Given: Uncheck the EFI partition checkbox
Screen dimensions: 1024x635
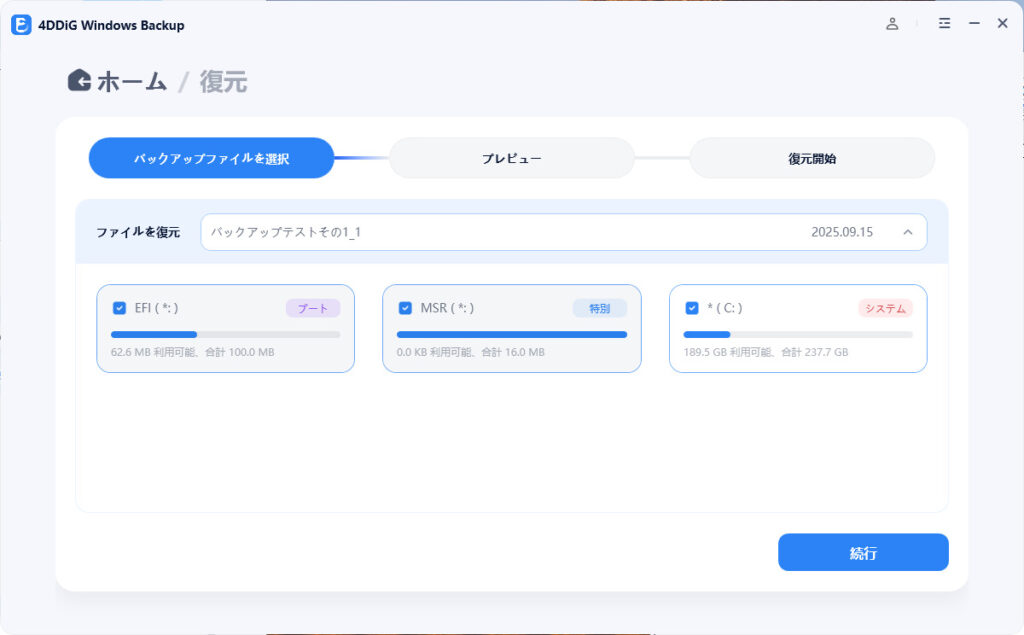Looking at the screenshot, I should pyautogui.click(x=119, y=308).
